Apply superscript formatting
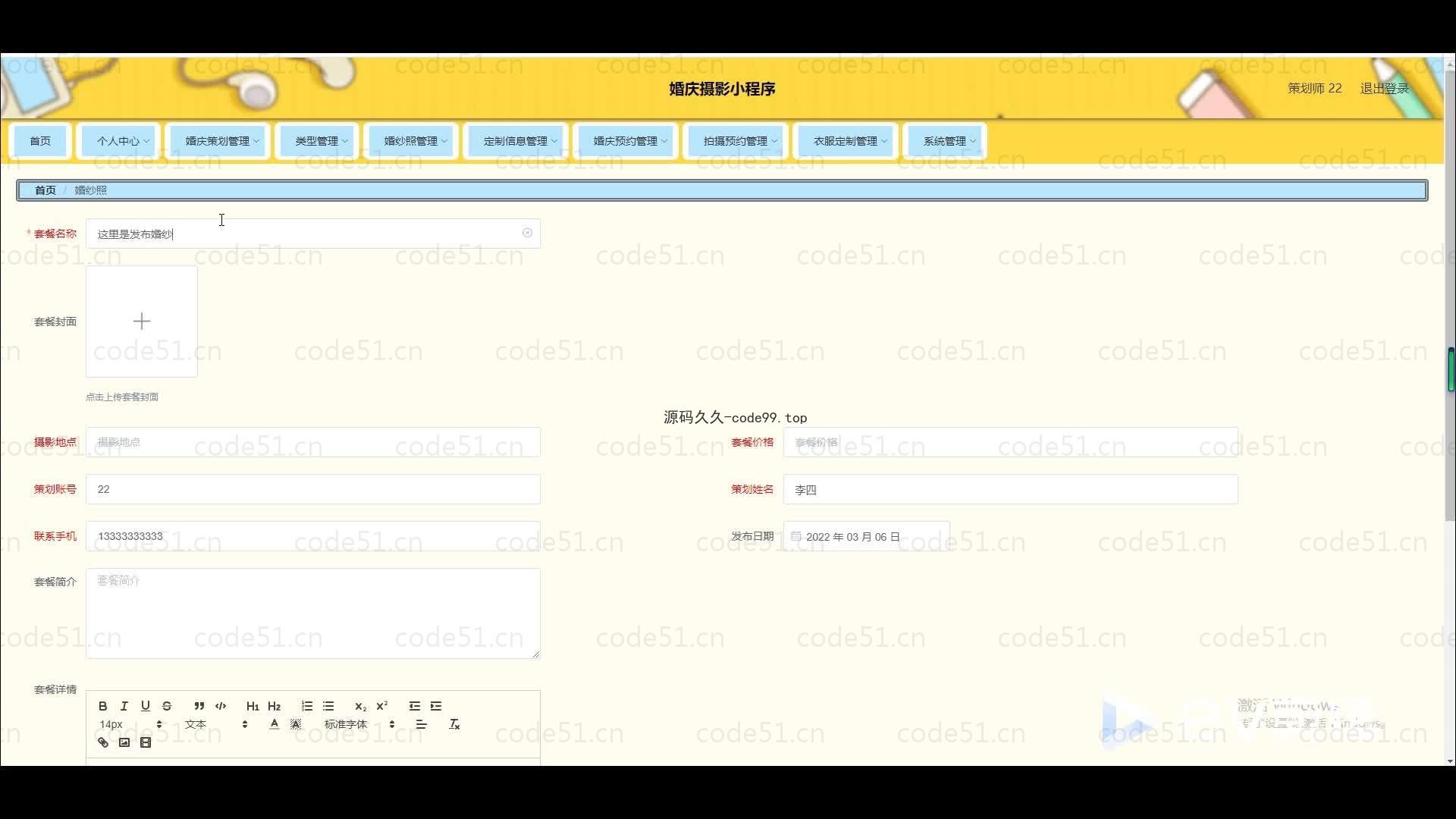 coord(382,706)
